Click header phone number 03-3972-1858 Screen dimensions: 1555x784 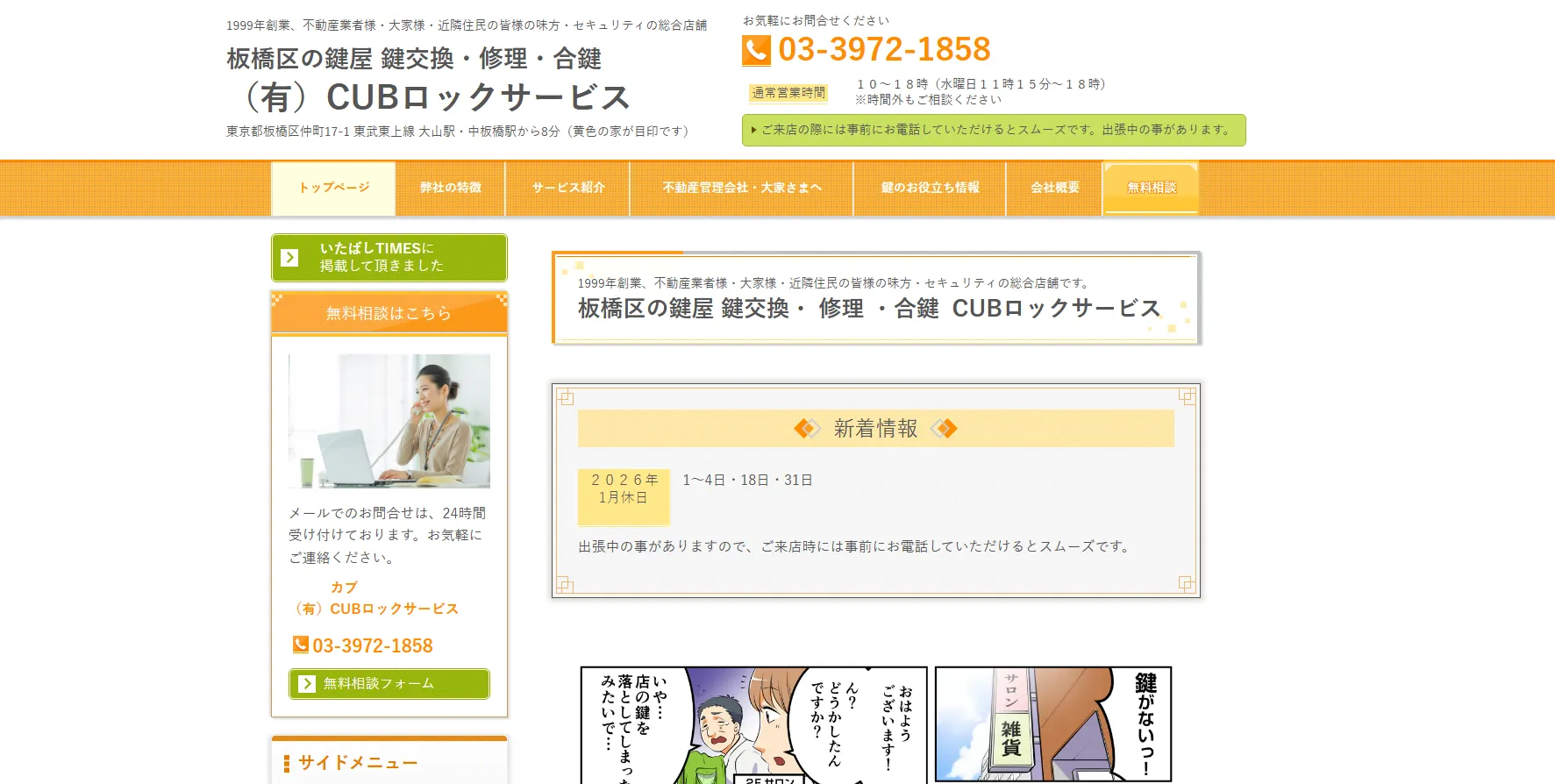pyautogui.click(x=884, y=49)
